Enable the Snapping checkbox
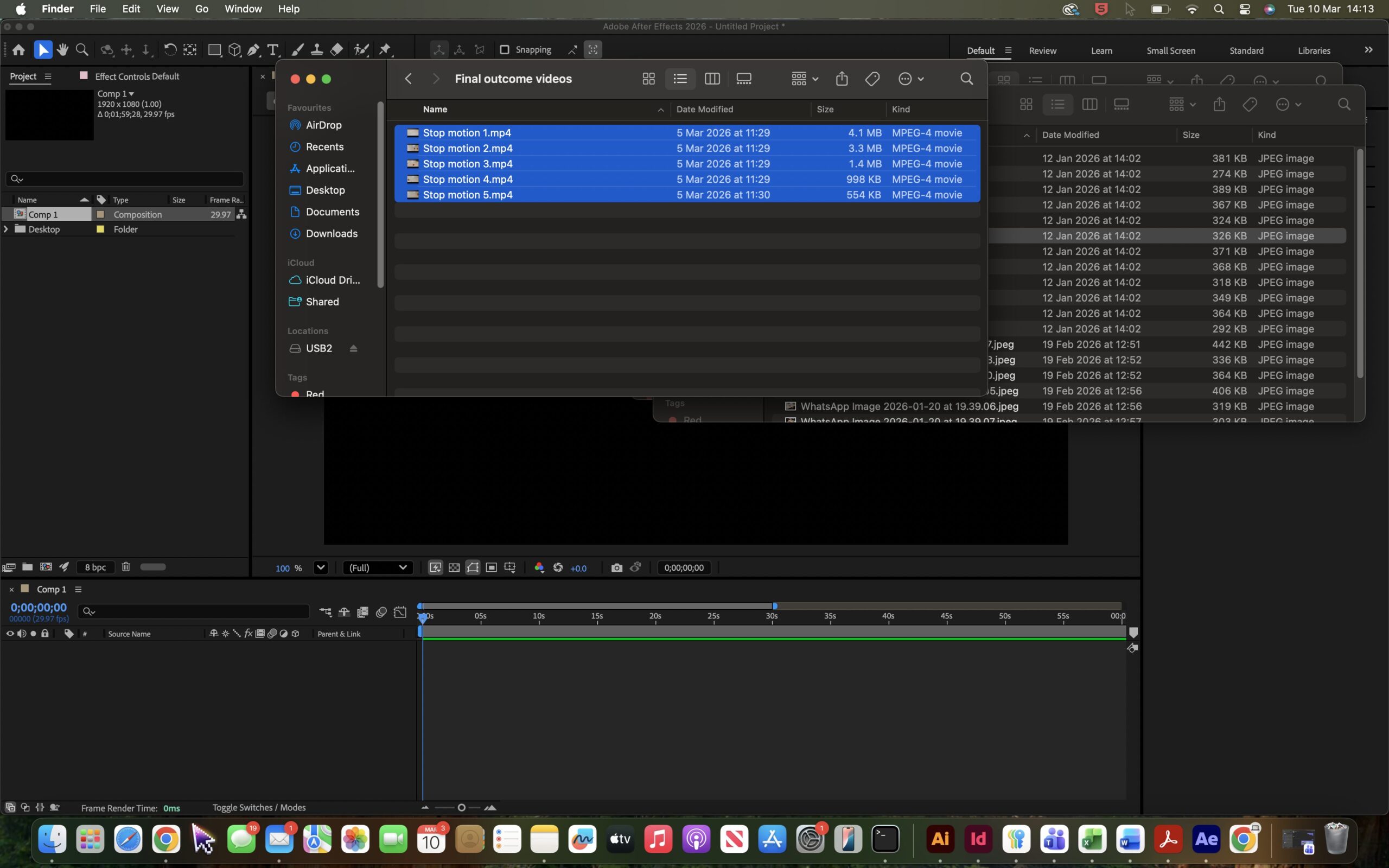This screenshot has height=868, width=1389. click(x=505, y=50)
